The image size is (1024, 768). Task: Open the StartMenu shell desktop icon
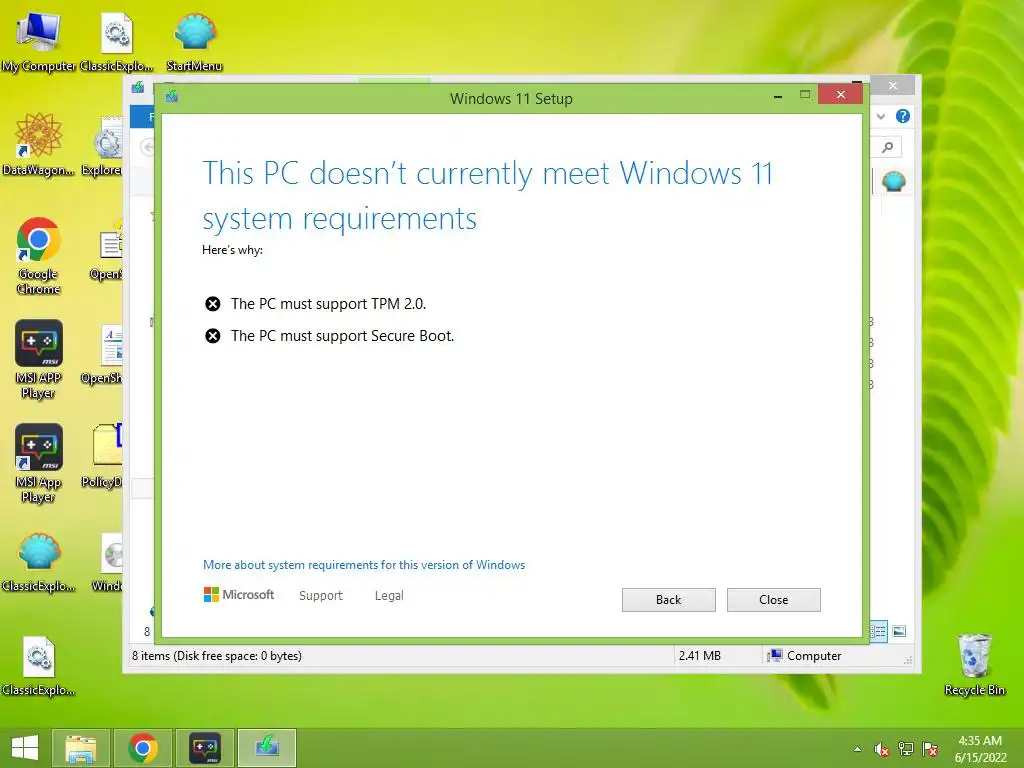pos(194,41)
